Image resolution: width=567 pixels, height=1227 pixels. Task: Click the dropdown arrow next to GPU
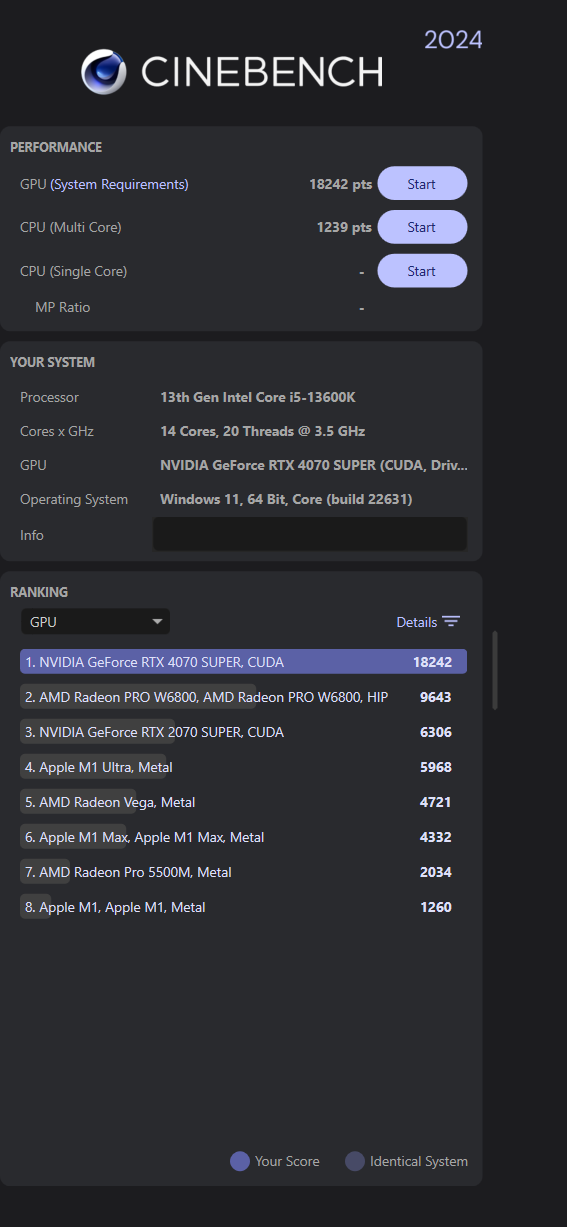(x=157, y=622)
